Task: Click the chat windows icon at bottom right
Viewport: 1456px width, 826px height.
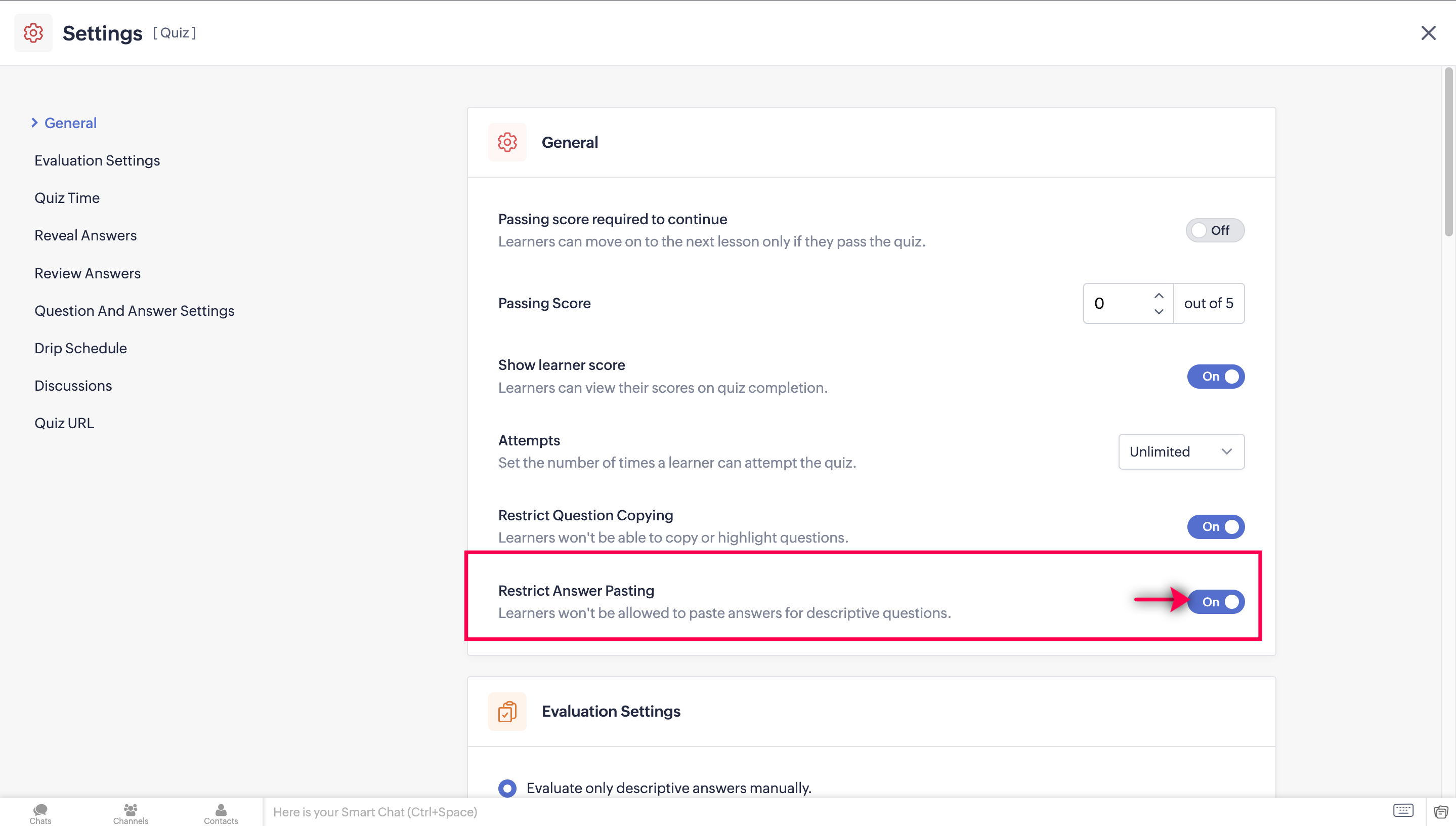Action: 1440,812
